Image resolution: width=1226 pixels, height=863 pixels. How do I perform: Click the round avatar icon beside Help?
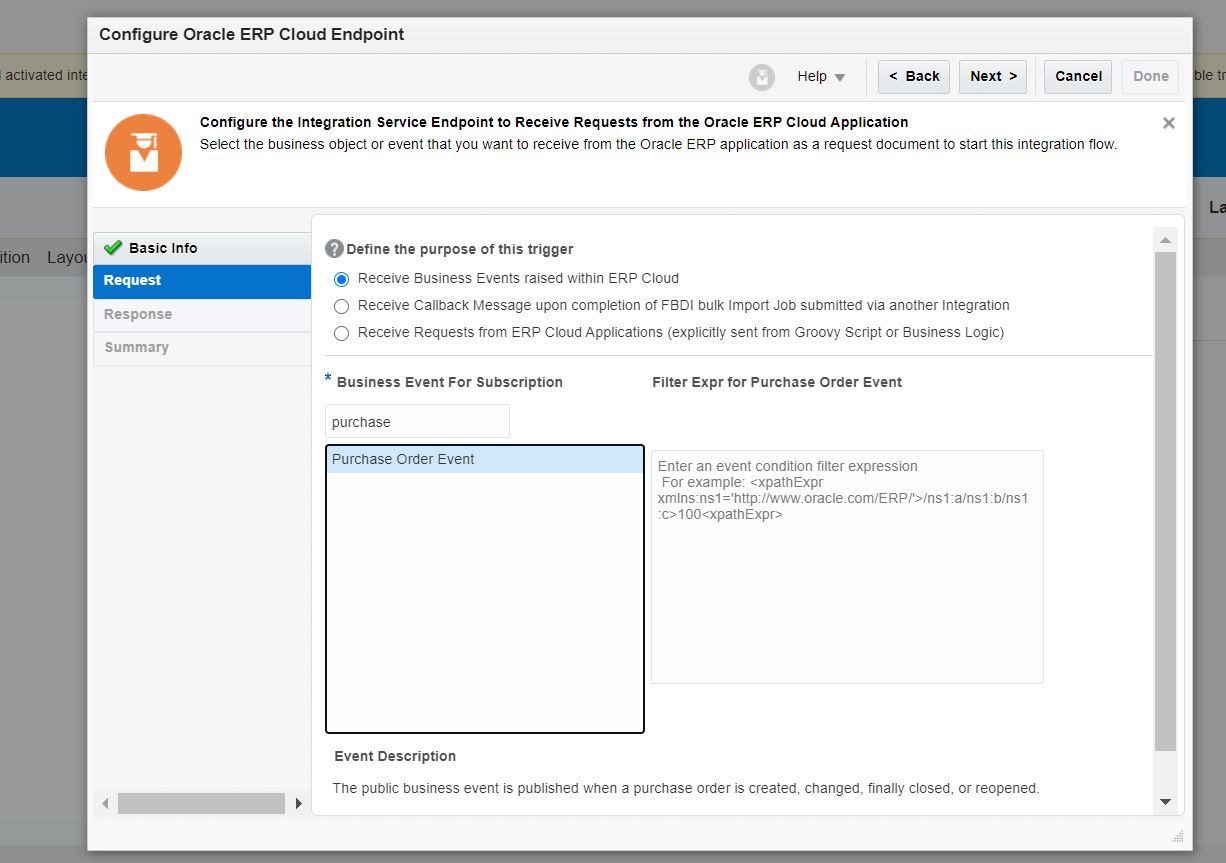(762, 77)
